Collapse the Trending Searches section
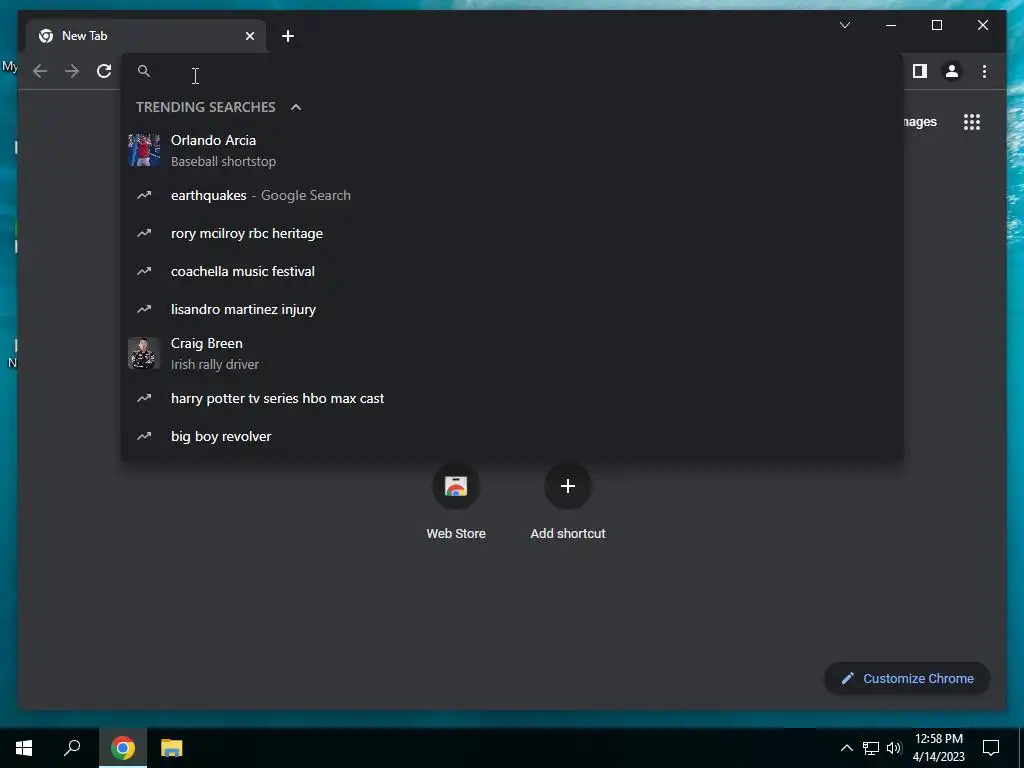The image size is (1024, 768). pyautogui.click(x=296, y=107)
